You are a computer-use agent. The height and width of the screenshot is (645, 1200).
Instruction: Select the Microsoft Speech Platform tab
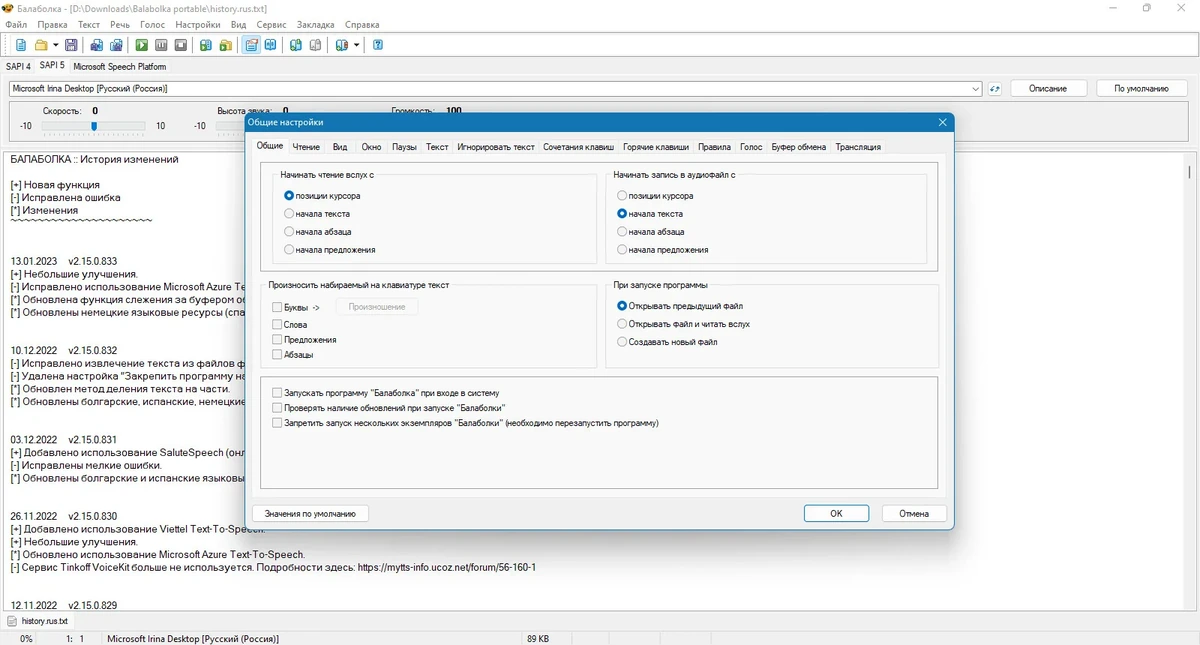tap(120, 66)
